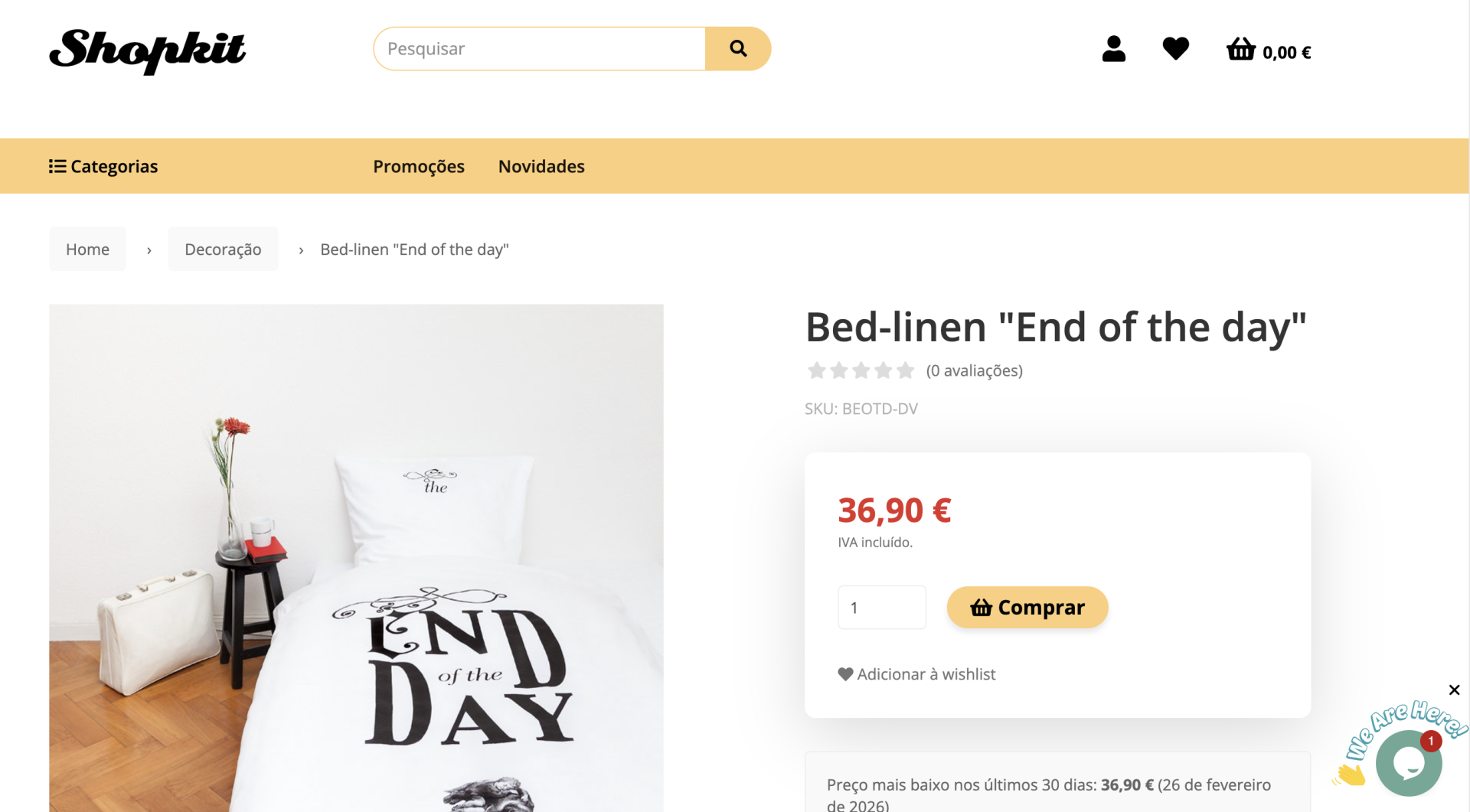Click the search magnifier button
This screenshot has width=1470, height=812.
(737, 49)
